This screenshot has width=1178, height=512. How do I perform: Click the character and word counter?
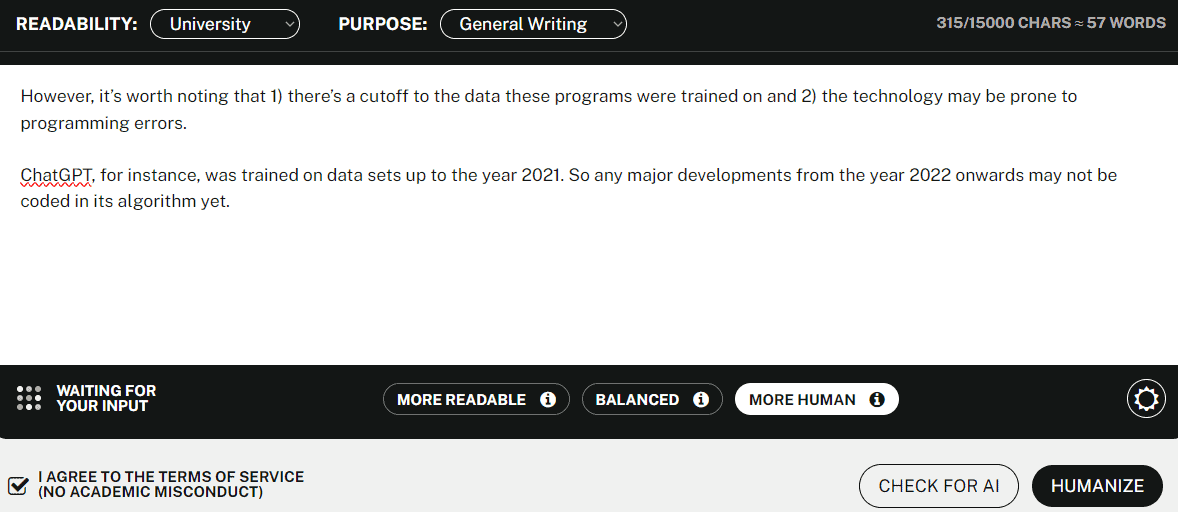pyautogui.click(x=1051, y=23)
